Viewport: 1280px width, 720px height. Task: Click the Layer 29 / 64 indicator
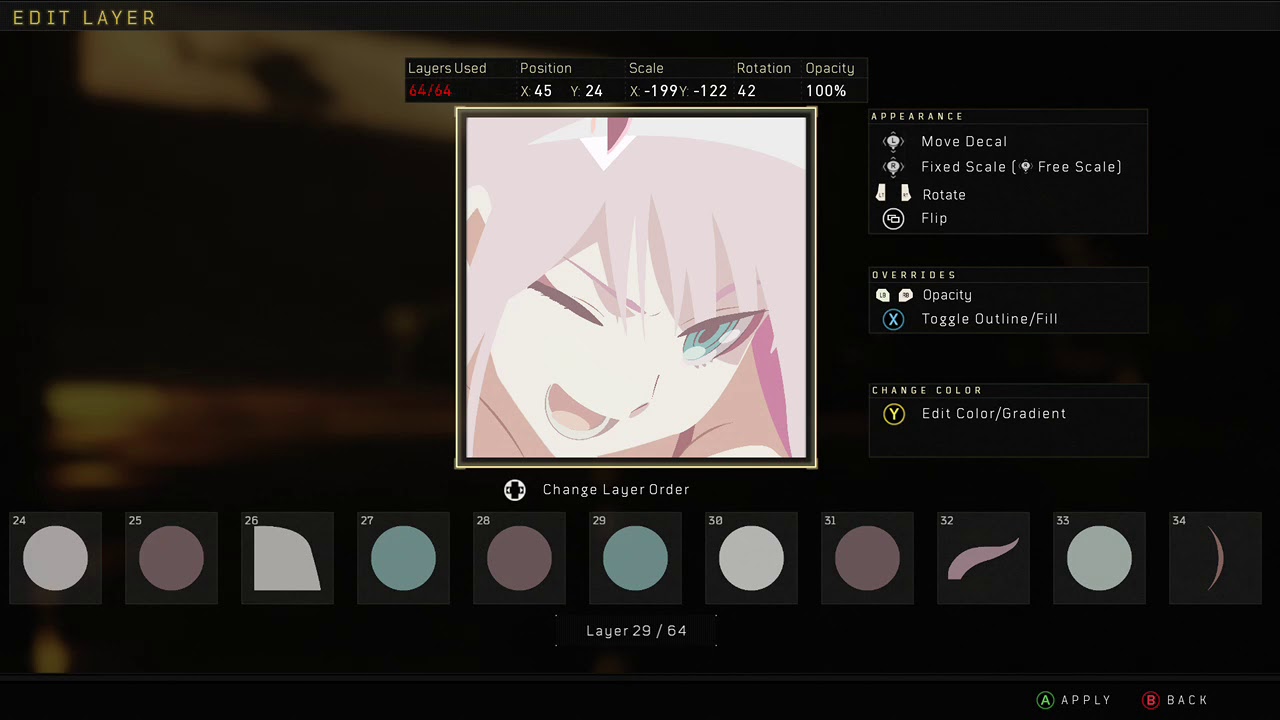636,631
